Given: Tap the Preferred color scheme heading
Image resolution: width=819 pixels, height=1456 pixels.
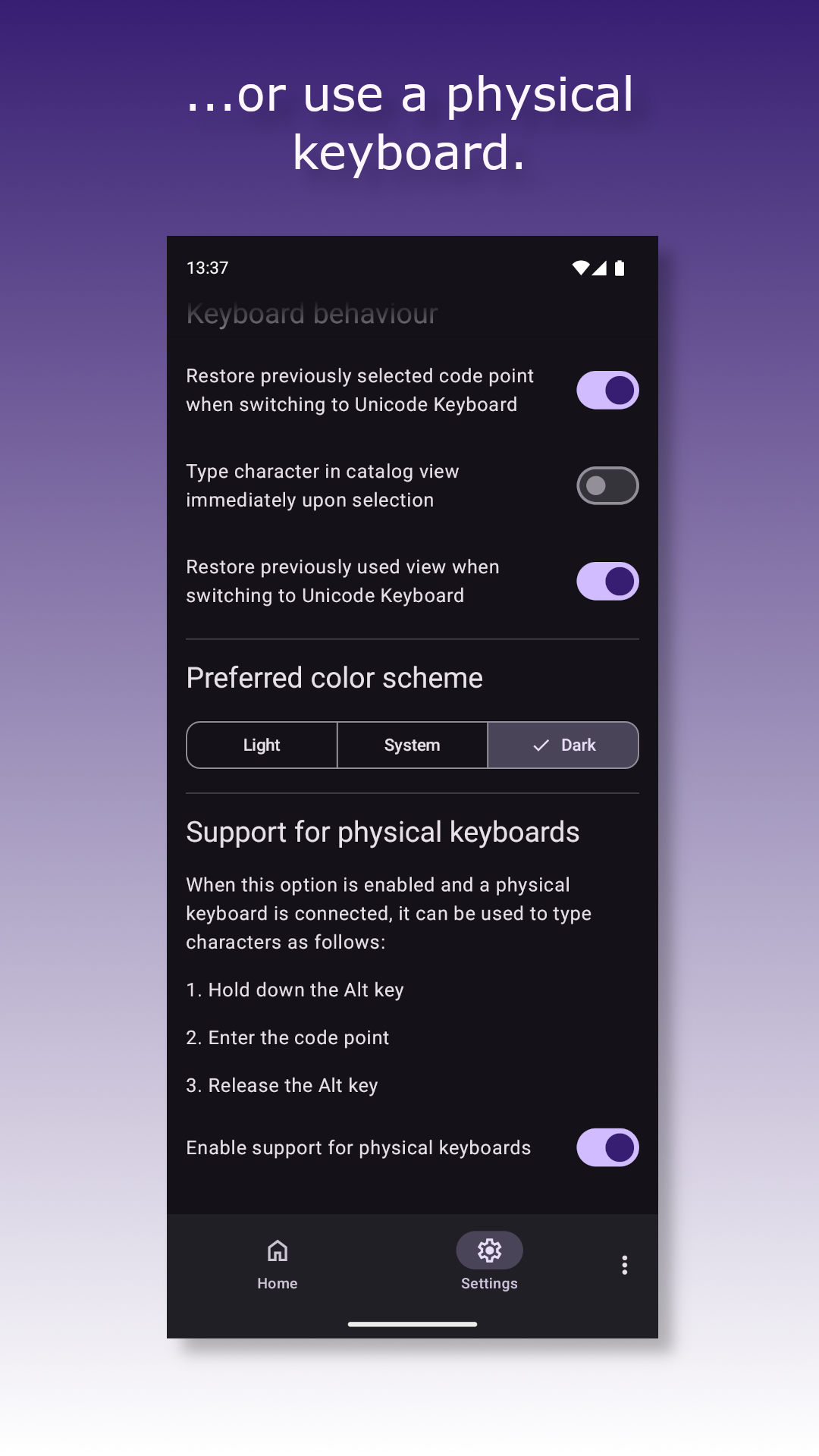Looking at the screenshot, I should click(334, 678).
